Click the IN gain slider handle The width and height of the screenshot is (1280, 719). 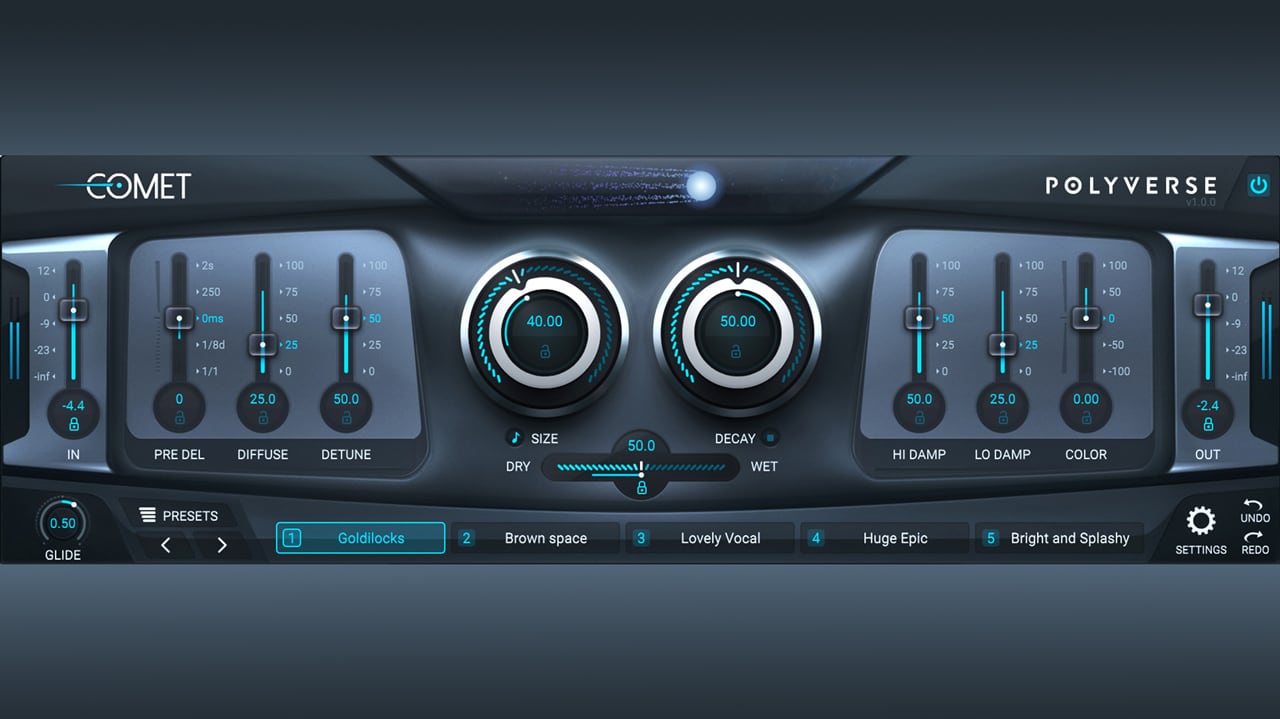pyautogui.click(x=73, y=309)
